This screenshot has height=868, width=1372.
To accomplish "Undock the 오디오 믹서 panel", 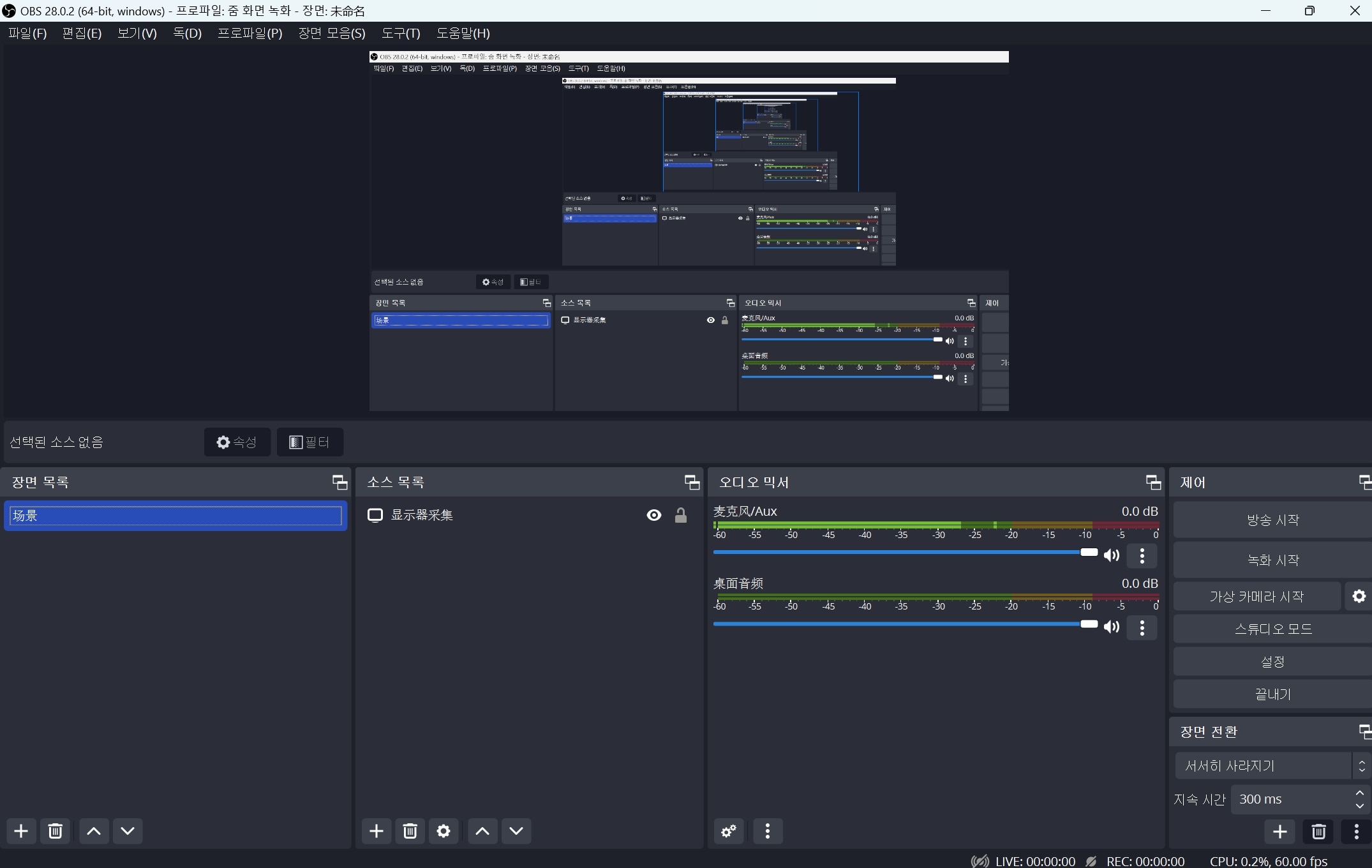I will pos(1154,483).
